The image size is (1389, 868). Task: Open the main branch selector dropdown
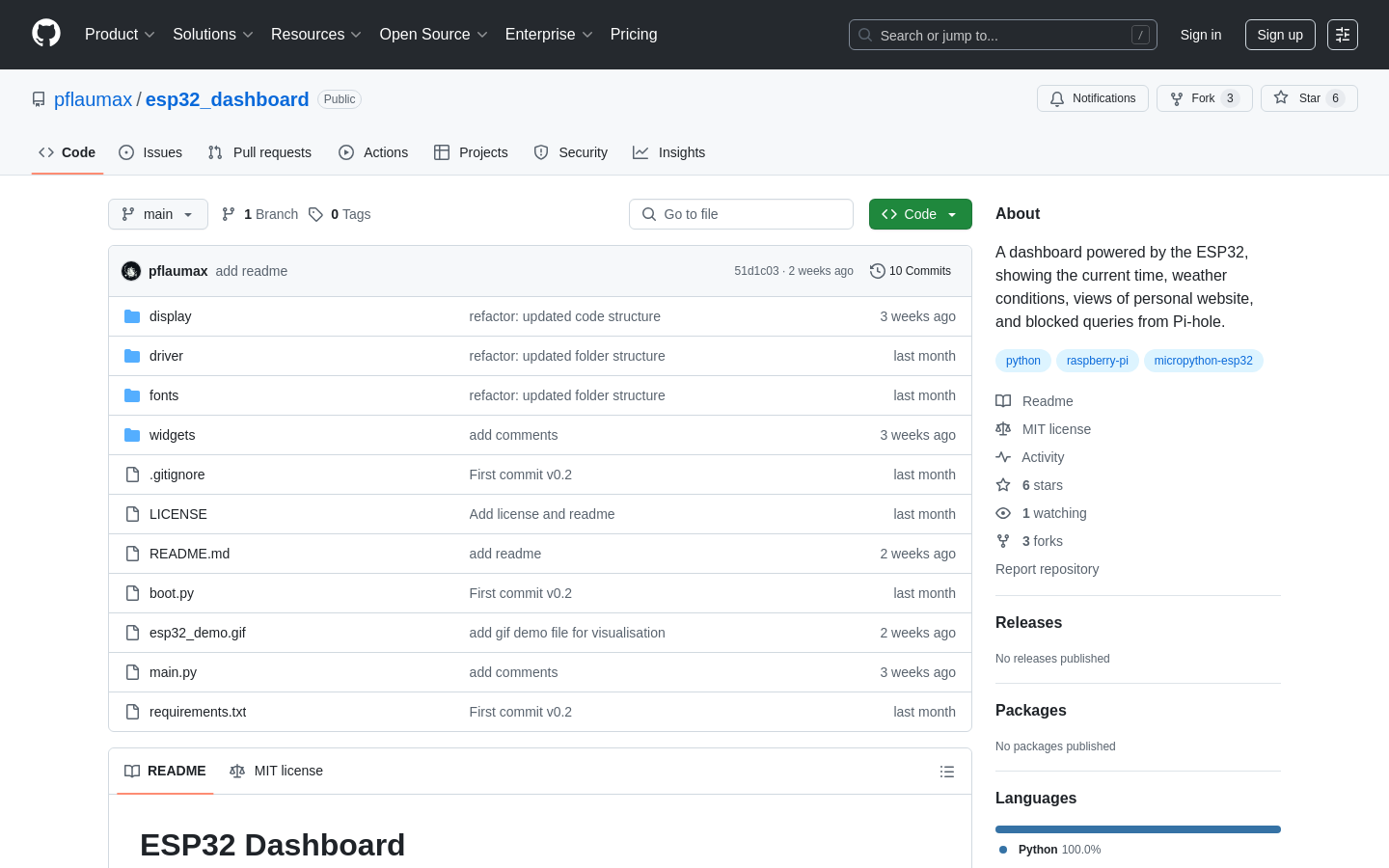[158, 214]
